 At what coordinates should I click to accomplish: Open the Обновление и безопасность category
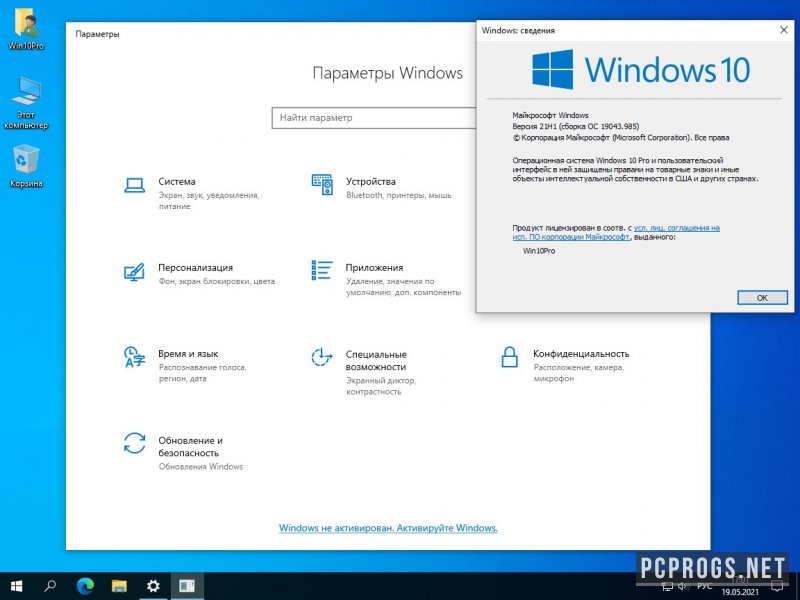(x=183, y=453)
